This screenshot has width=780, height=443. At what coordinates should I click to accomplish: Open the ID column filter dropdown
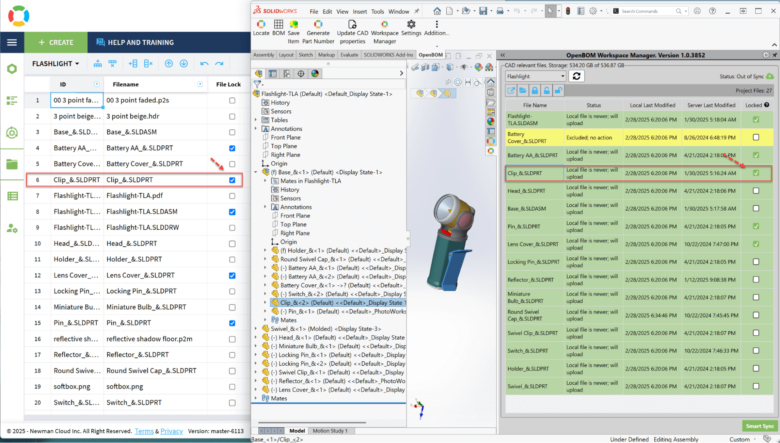pos(97,84)
